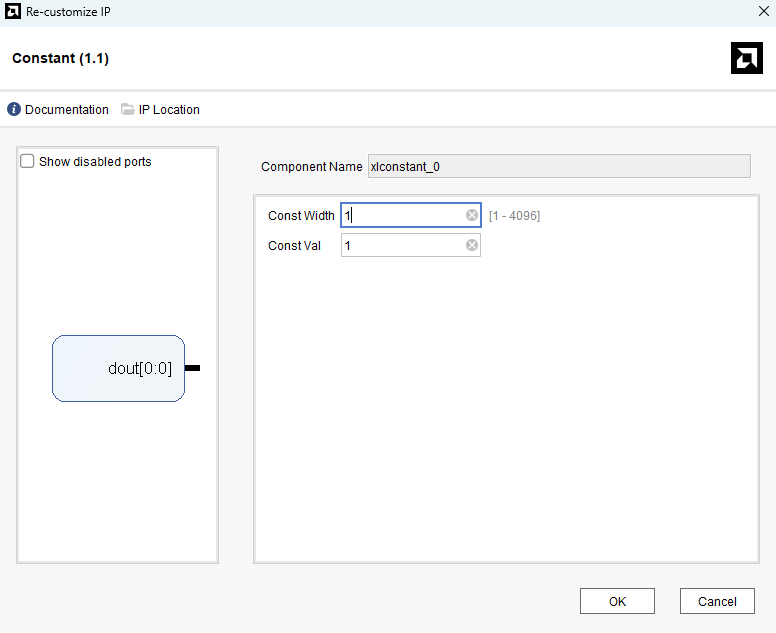Click the [1 - 4096] range hint
This screenshot has height=633, width=776.
click(514, 216)
